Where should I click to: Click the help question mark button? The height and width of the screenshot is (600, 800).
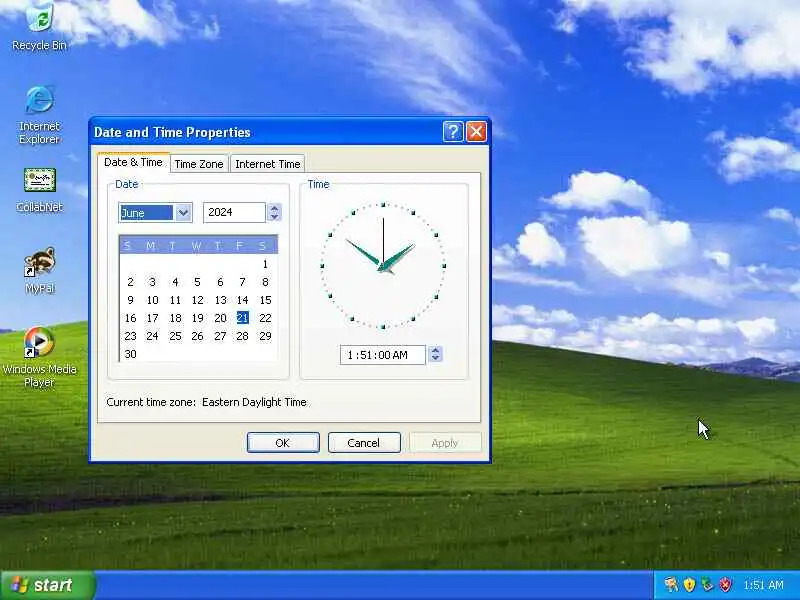(x=453, y=132)
